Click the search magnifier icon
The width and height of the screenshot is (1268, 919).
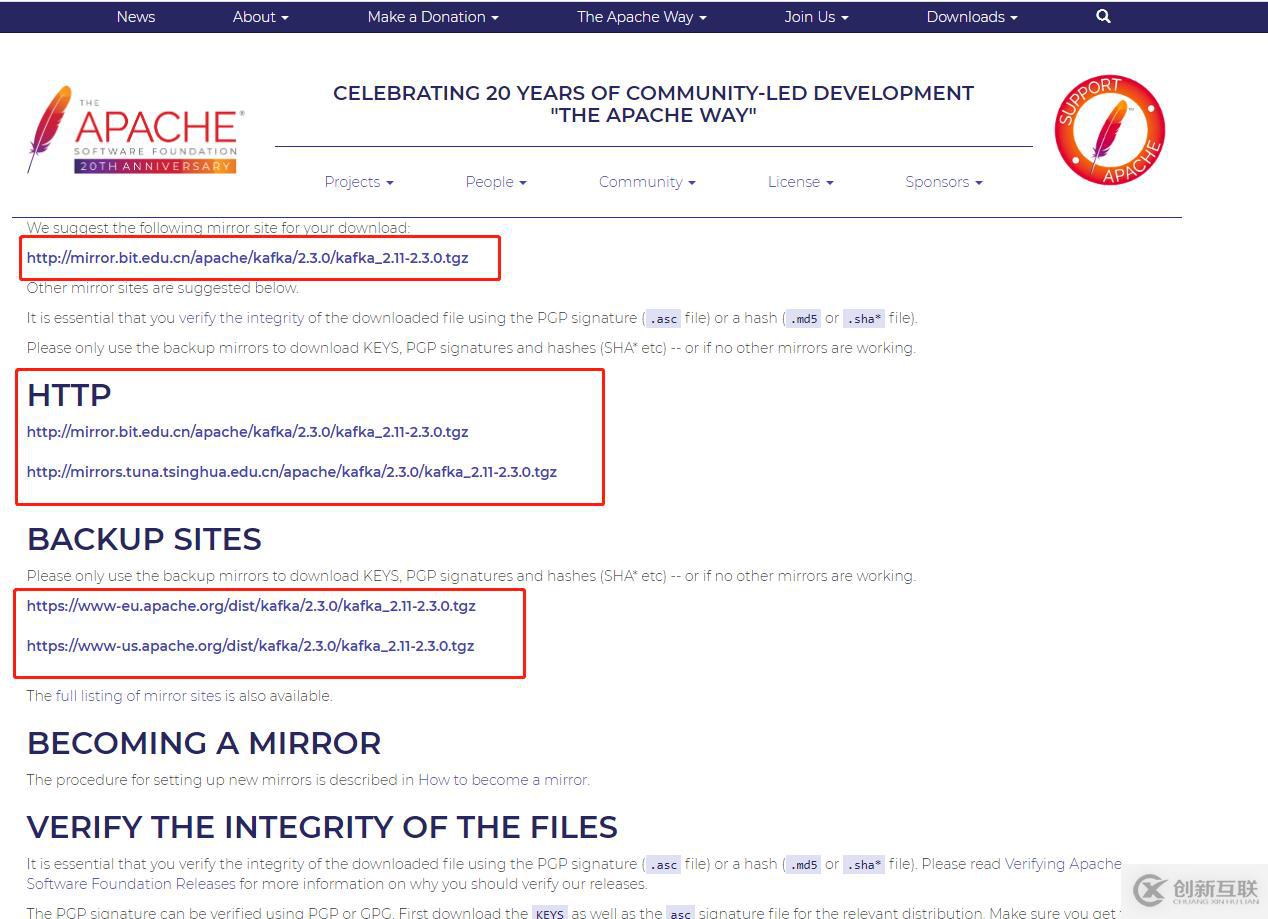pyautogui.click(x=1103, y=16)
